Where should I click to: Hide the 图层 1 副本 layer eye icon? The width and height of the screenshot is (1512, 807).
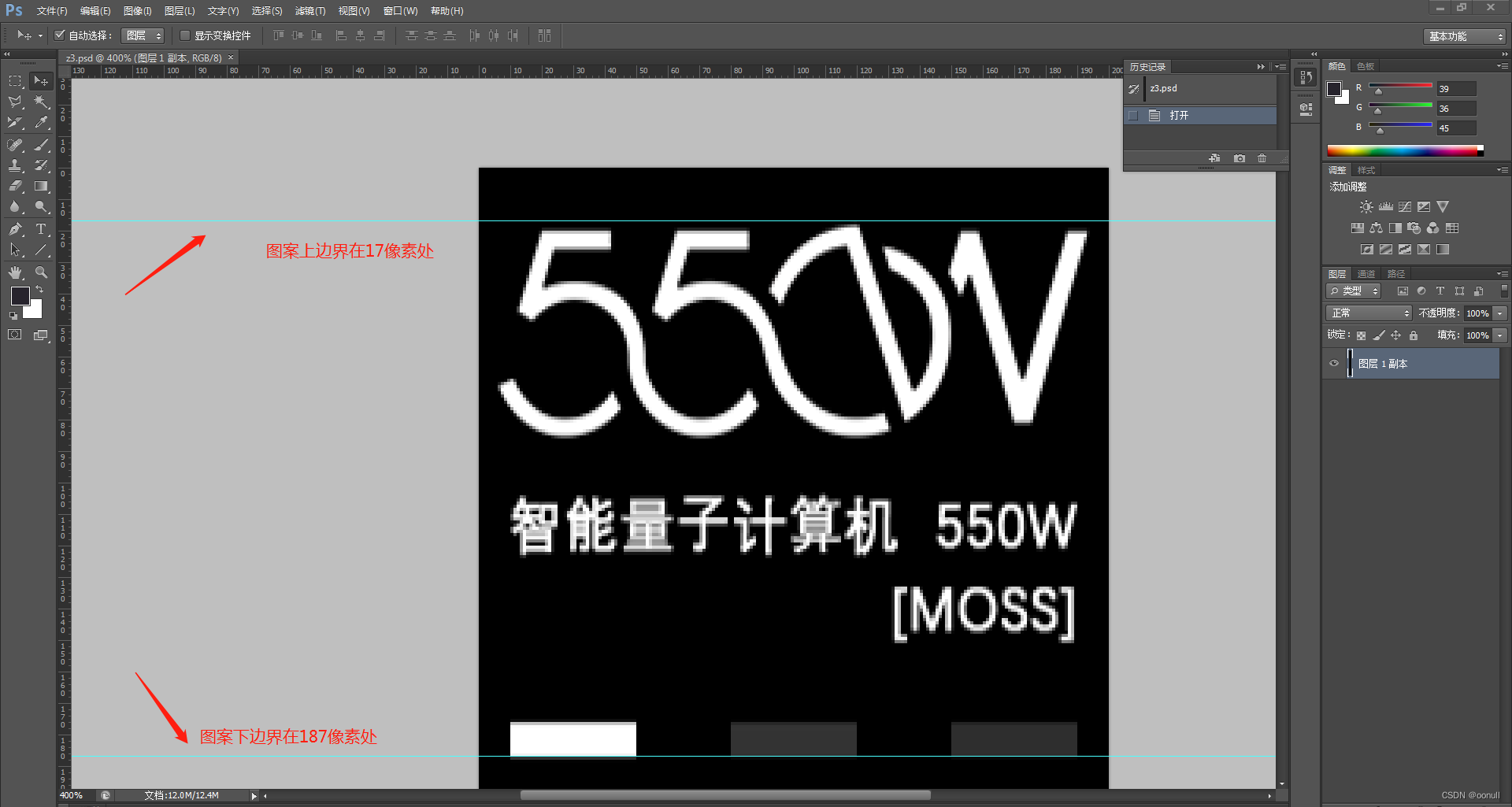[x=1334, y=364]
